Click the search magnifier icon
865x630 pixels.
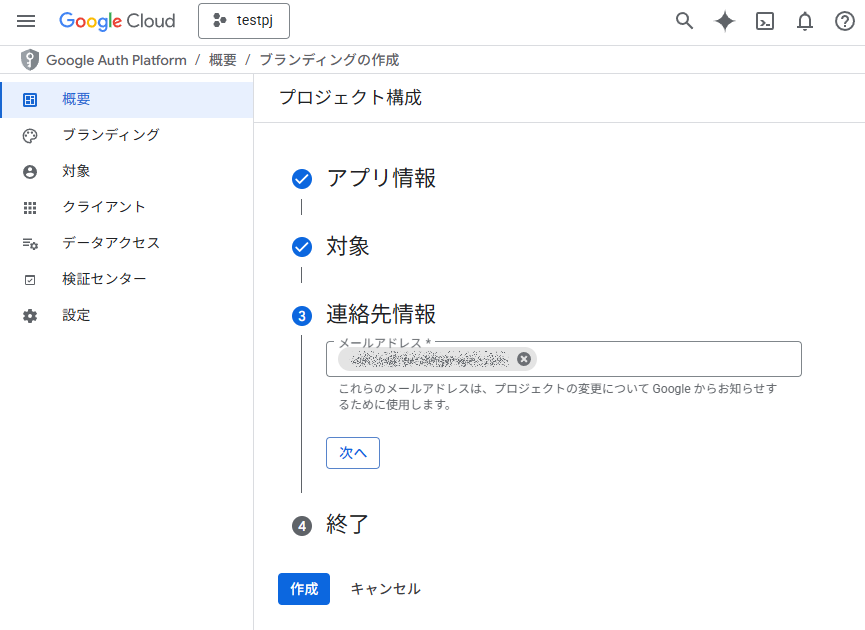pos(684,21)
